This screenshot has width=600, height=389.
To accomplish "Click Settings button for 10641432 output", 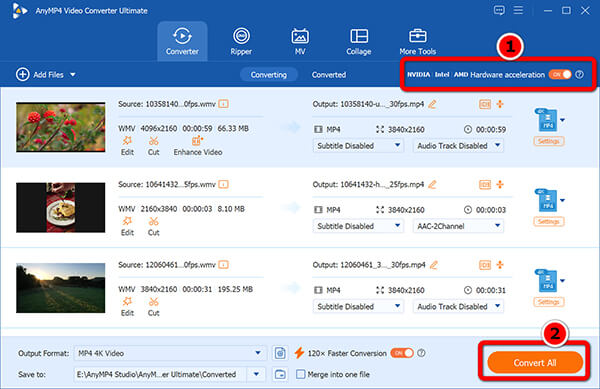I will point(548,222).
